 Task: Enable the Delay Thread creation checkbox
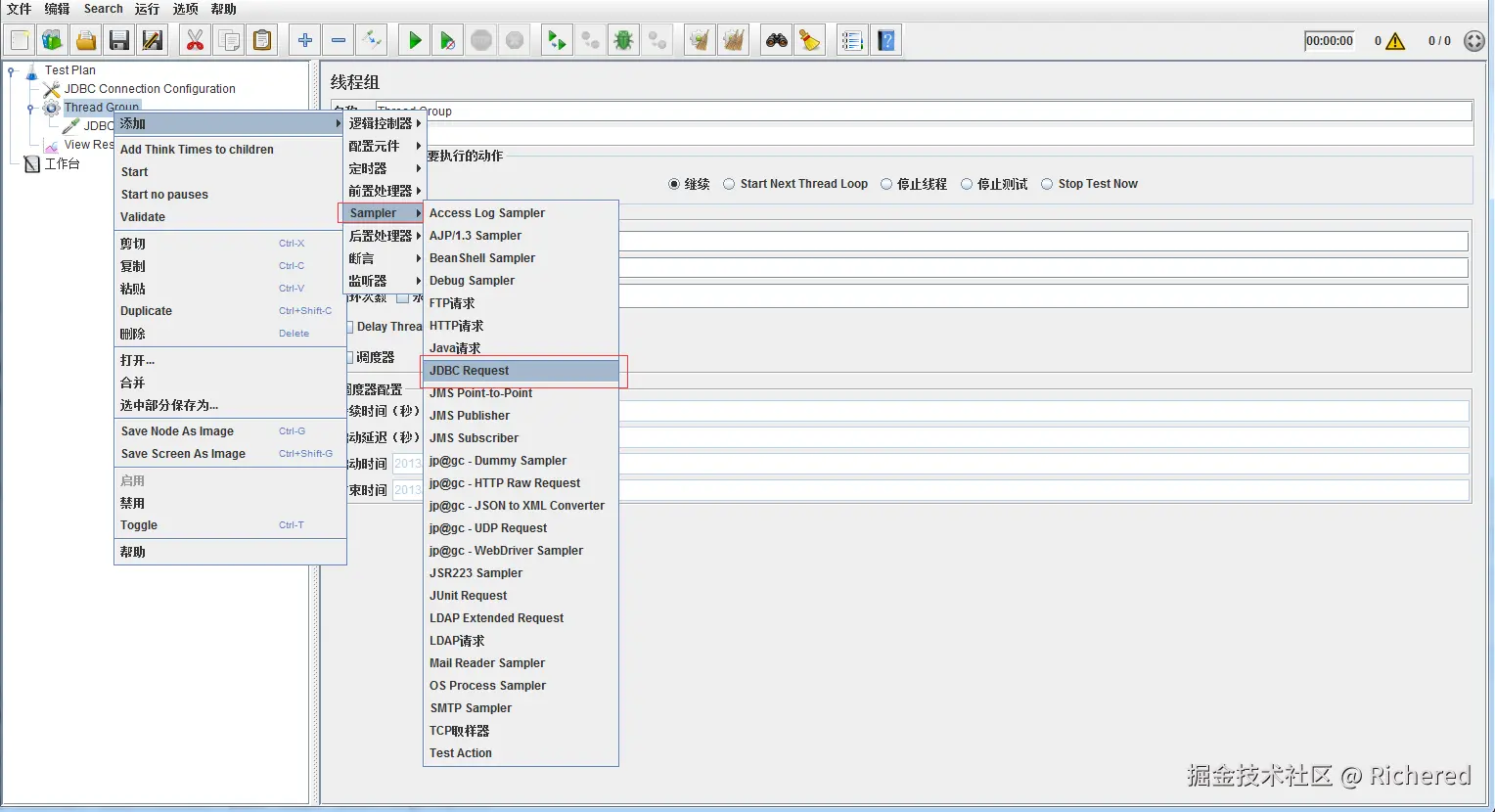pyautogui.click(x=349, y=327)
